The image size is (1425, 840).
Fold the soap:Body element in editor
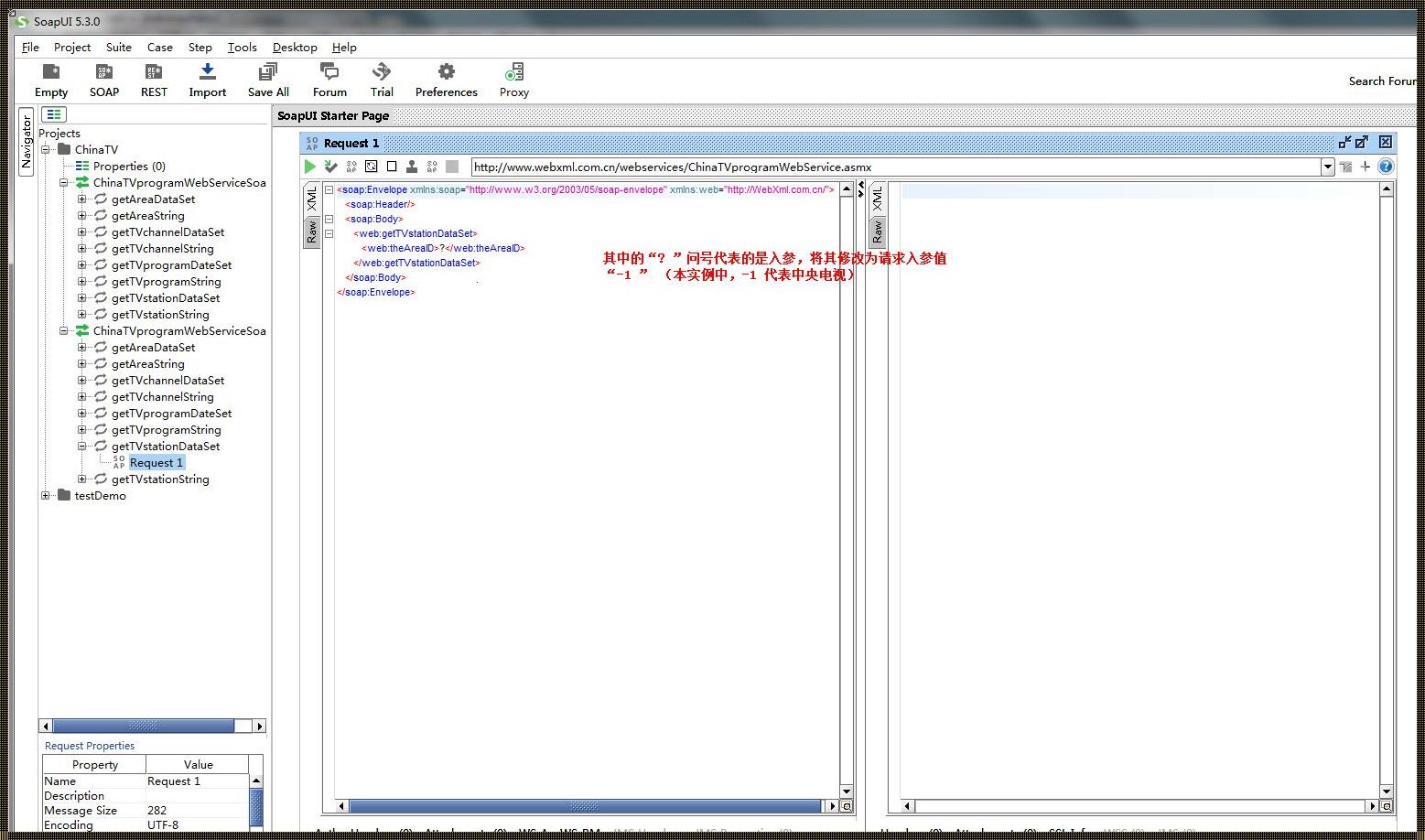tap(329, 219)
